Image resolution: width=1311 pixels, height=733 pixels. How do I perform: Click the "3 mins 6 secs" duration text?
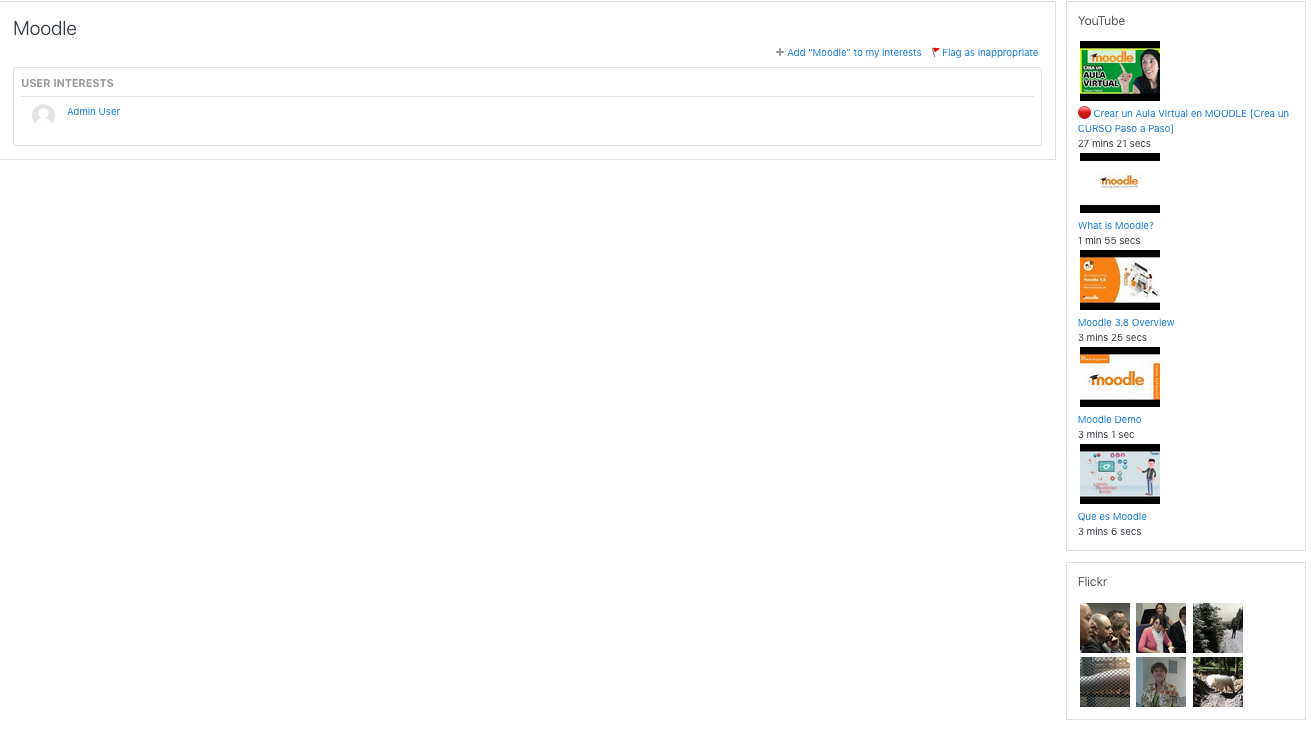pyautogui.click(x=1109, y=532)
